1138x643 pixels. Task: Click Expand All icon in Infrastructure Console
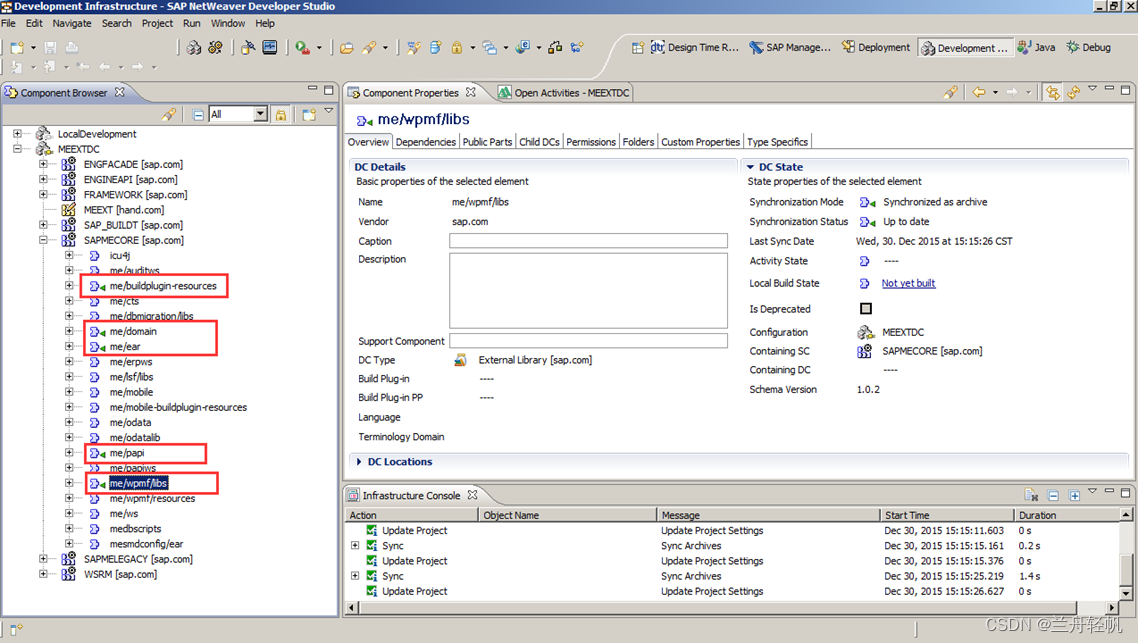tap(1074, 496)
